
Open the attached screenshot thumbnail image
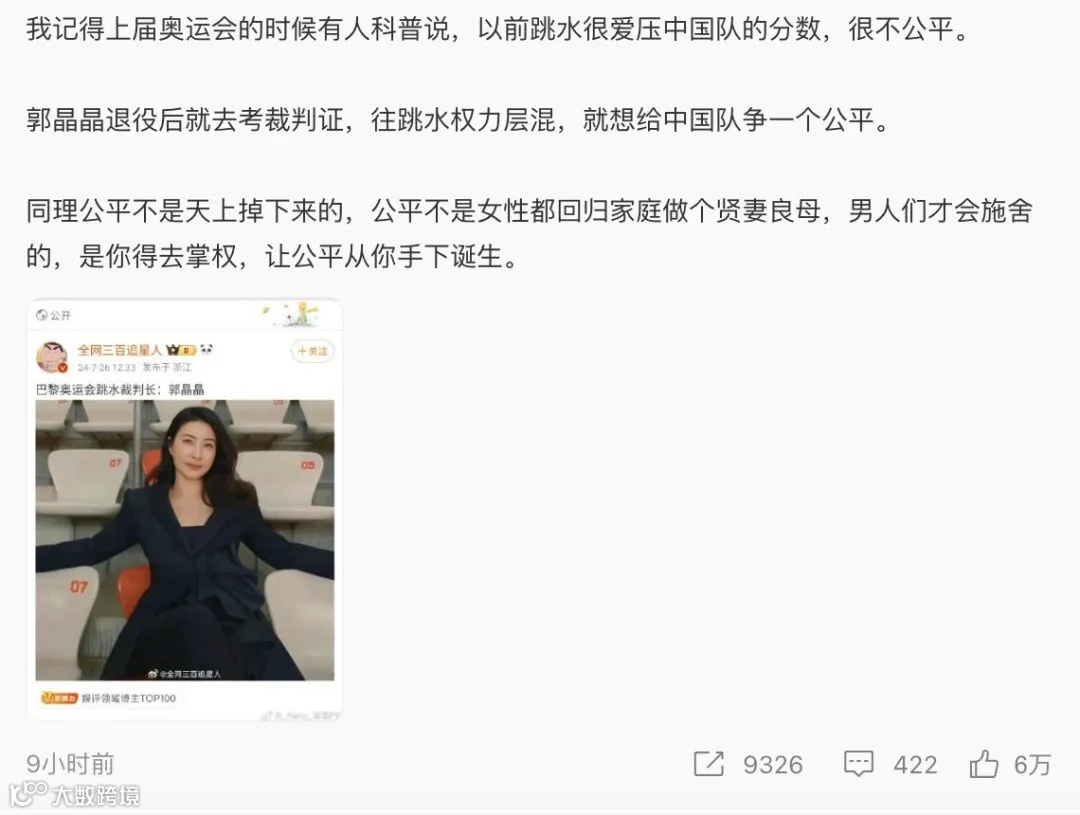click(185, 510)
